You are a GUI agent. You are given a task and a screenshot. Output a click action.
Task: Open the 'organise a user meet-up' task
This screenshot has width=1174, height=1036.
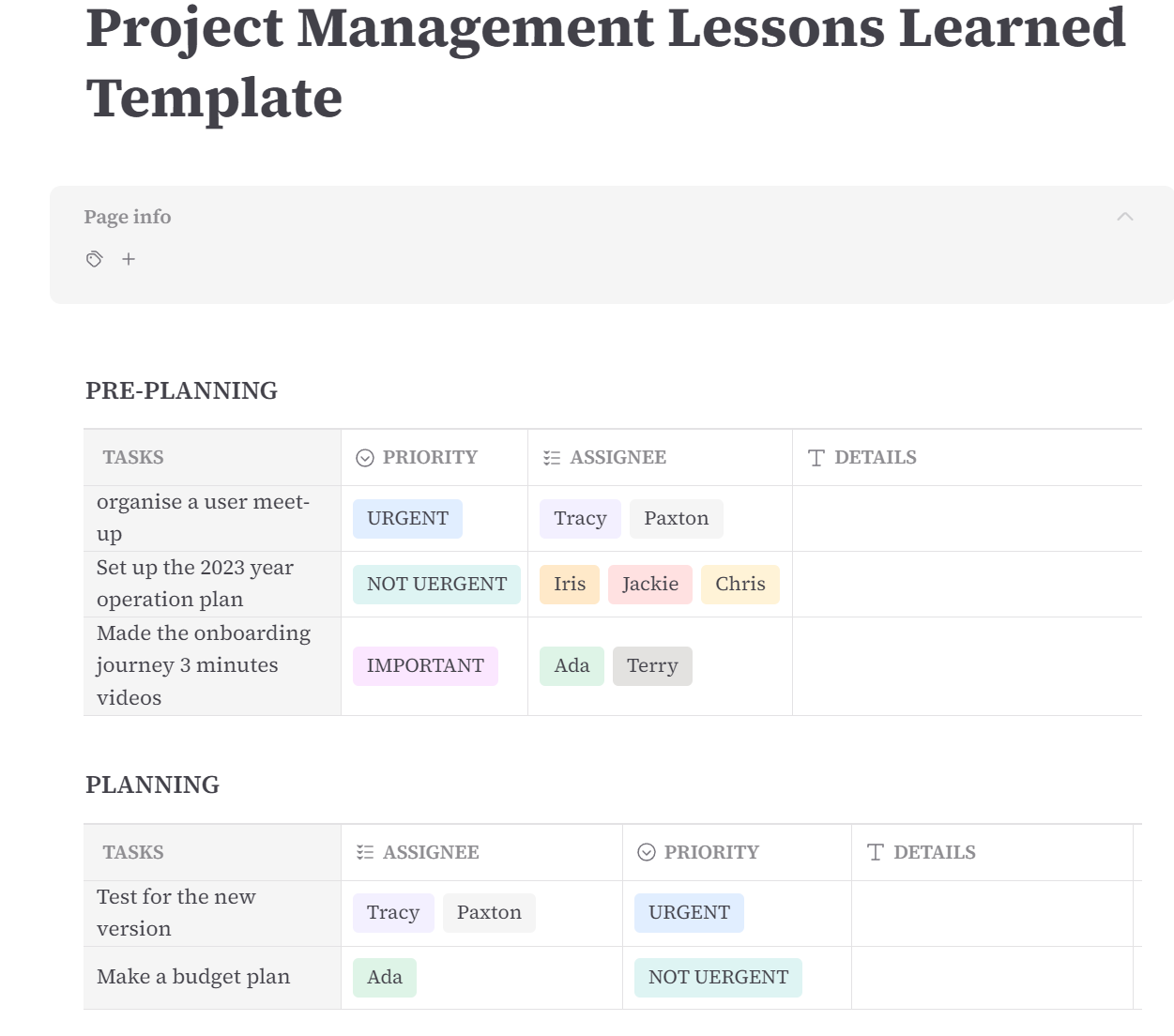[x=203, y=518]
